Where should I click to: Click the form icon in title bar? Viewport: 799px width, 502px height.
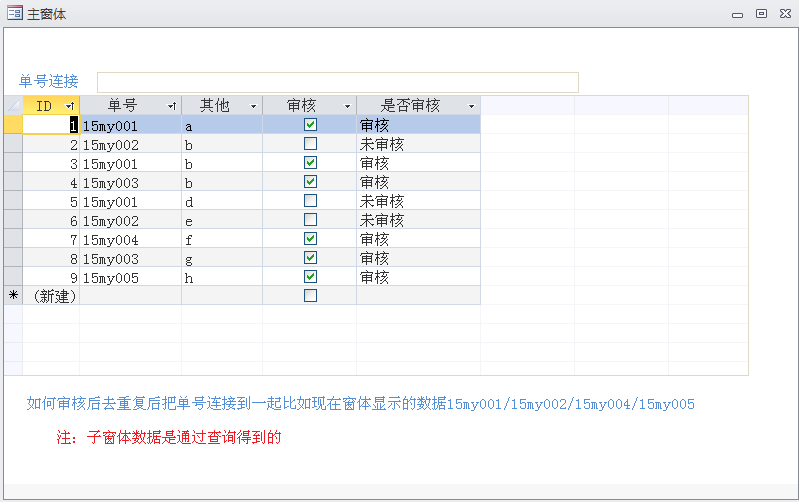pyautogui.click(x=14, y=14)
